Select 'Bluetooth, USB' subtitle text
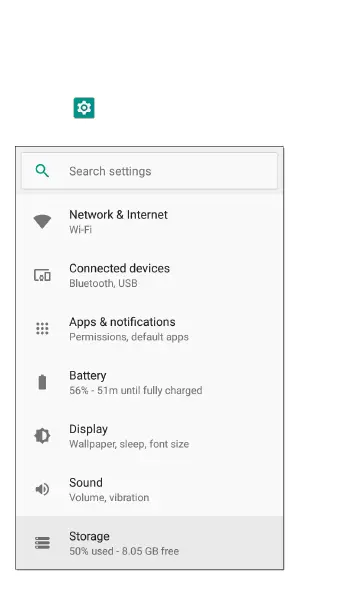Viewport: 360px width, 612px height. pos(103,283)
